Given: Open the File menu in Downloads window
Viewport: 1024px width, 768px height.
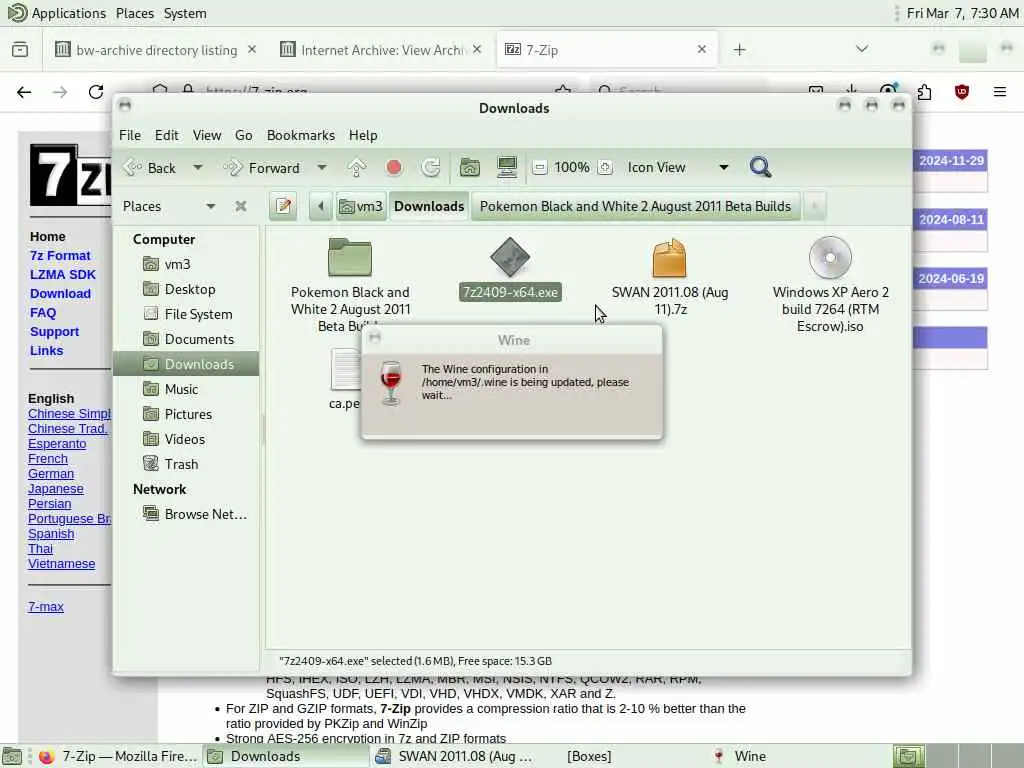Looking at the screenshot, I should [x=129, y=135].
